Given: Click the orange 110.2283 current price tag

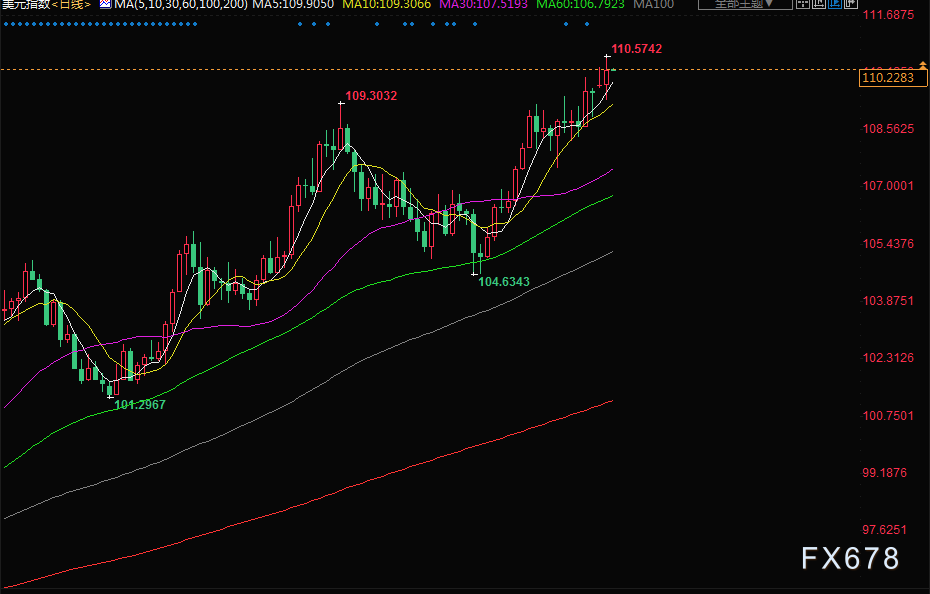Looking at the screenshot, I should point(887,77).
